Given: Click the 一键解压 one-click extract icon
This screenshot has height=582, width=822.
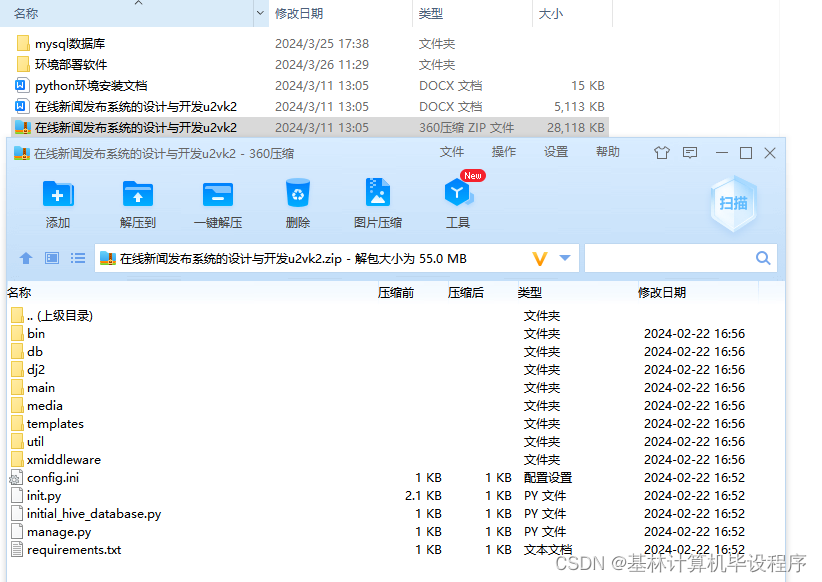Looking at the screenshot, I should 218,195.
